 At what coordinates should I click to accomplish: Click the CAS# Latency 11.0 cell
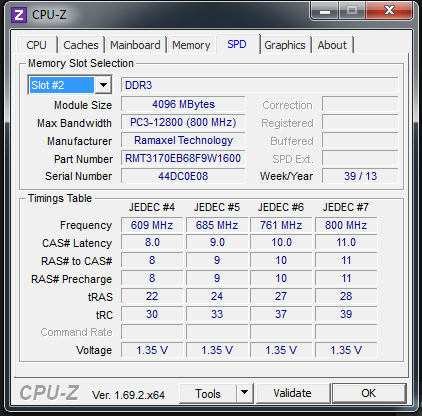point(346,242)
